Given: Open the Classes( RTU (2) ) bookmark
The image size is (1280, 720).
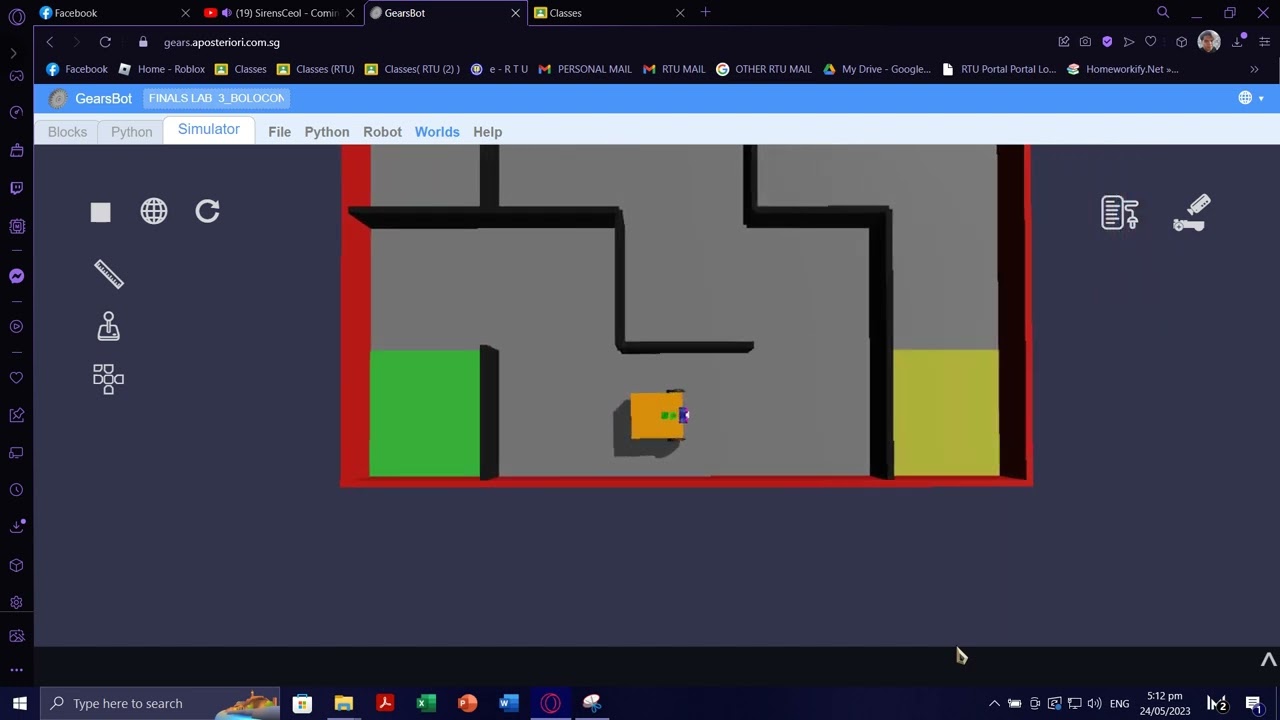Looking at the screenshot, I should [412, 69].
